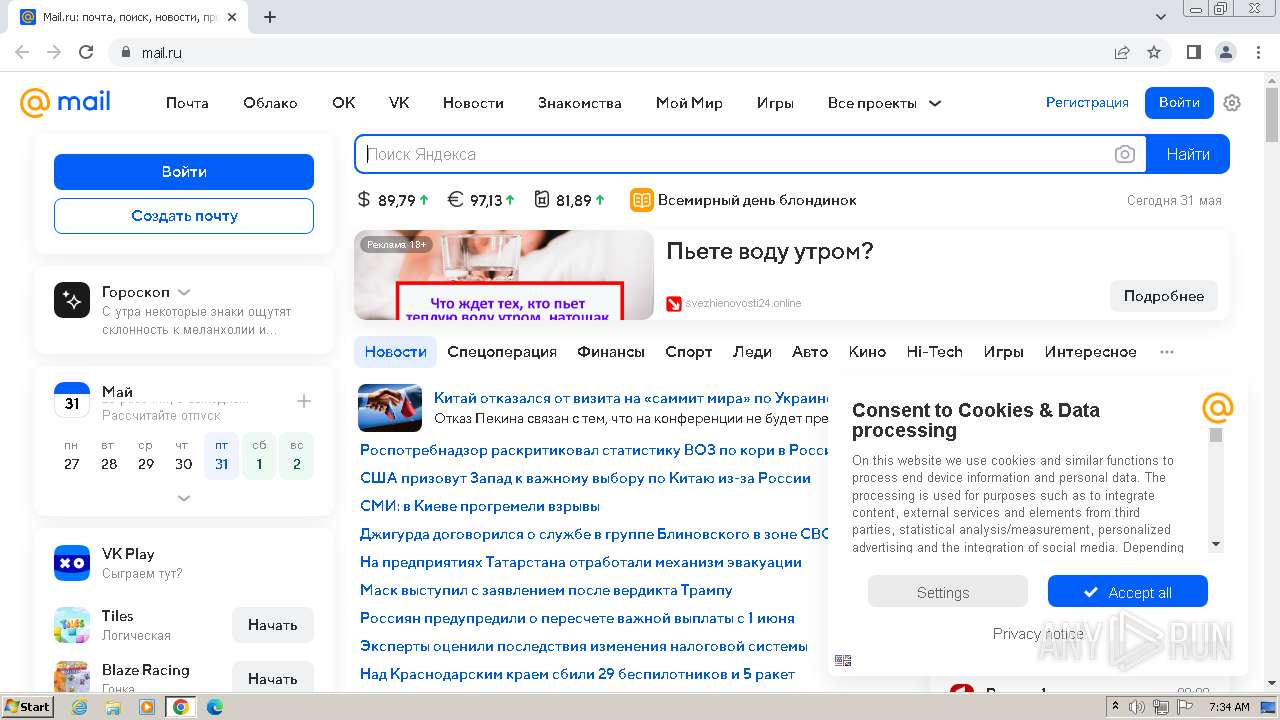The image size is (1280, 720).
Task: Click Accept all cookies button
Action: pyautogui.click(x=1128, y=592)
